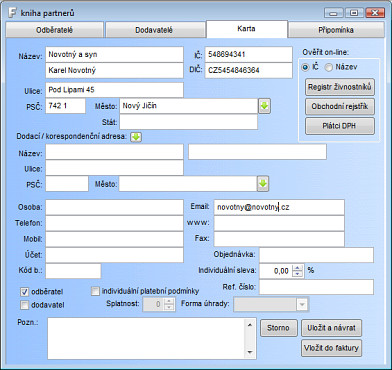This screenshot has height=370, width=392.
Task: Minimize the kniha partnerů window
Action: coord(334,13)
